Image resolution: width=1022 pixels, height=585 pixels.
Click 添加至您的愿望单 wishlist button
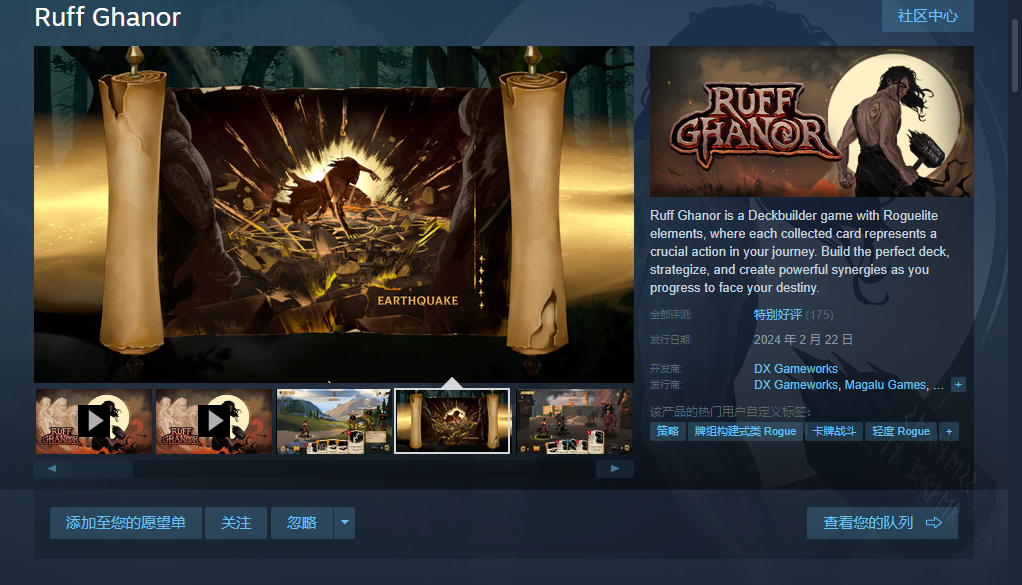coord(126,523)
